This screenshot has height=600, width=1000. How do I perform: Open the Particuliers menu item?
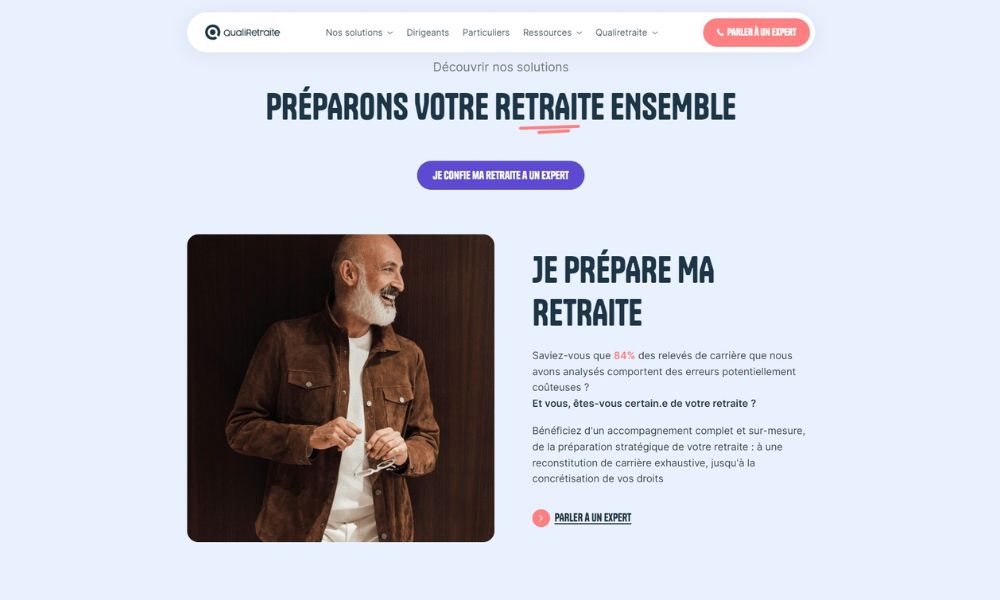(x=486, y=33)
